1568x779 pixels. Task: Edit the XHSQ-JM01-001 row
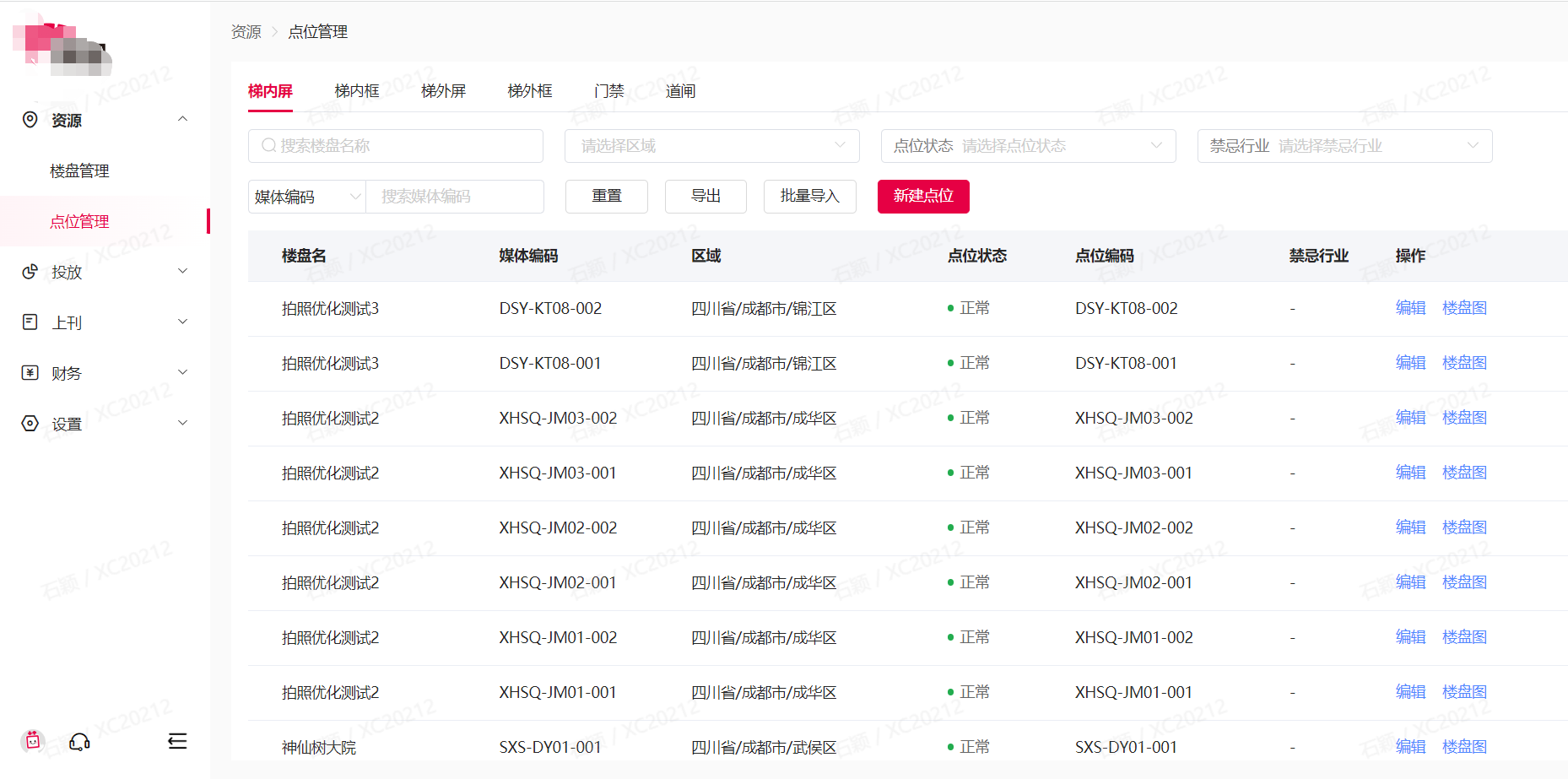[x=1411, y=692]
